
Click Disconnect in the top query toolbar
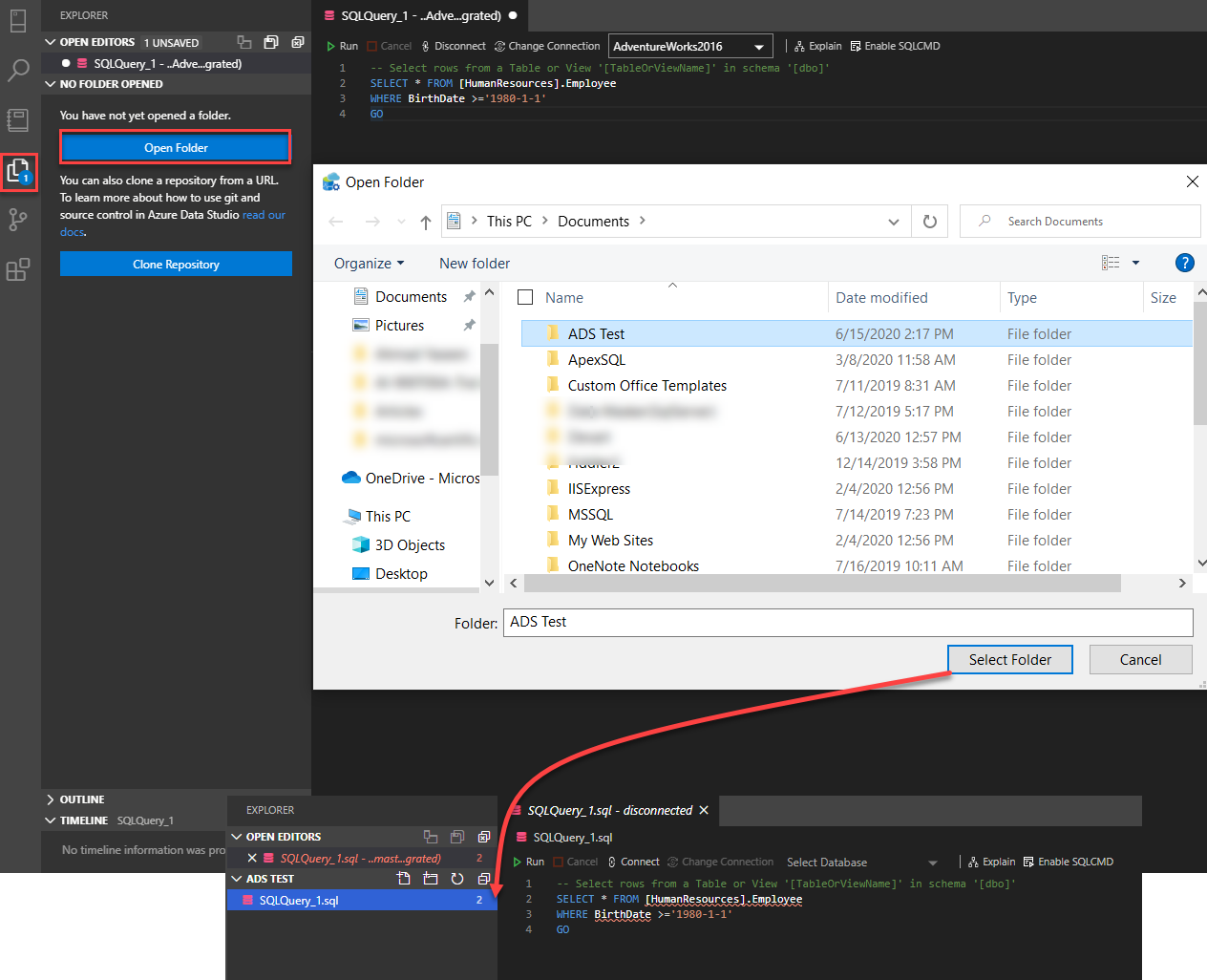point(453,46)
